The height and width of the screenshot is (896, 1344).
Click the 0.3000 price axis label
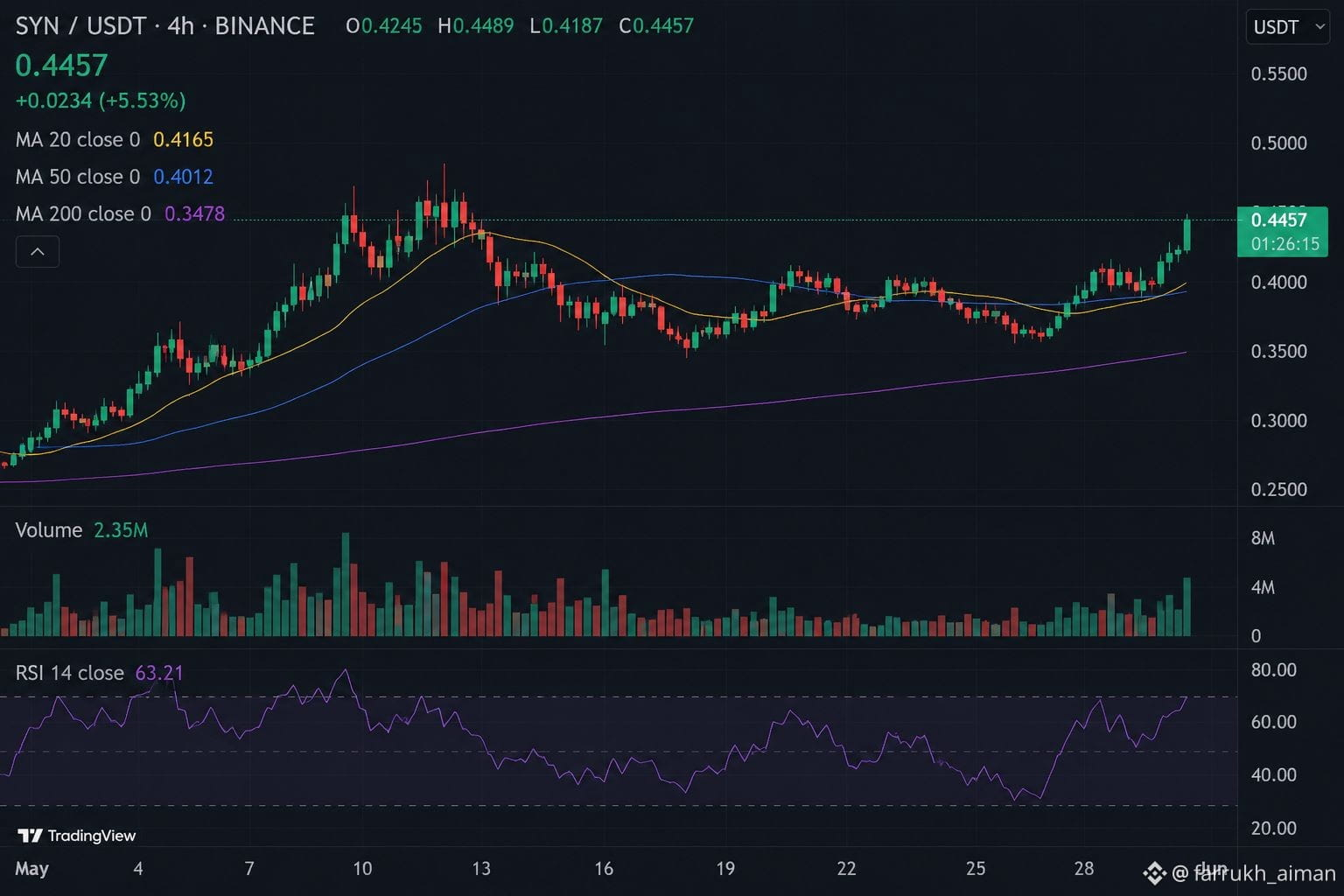(x=1278, y=421)
